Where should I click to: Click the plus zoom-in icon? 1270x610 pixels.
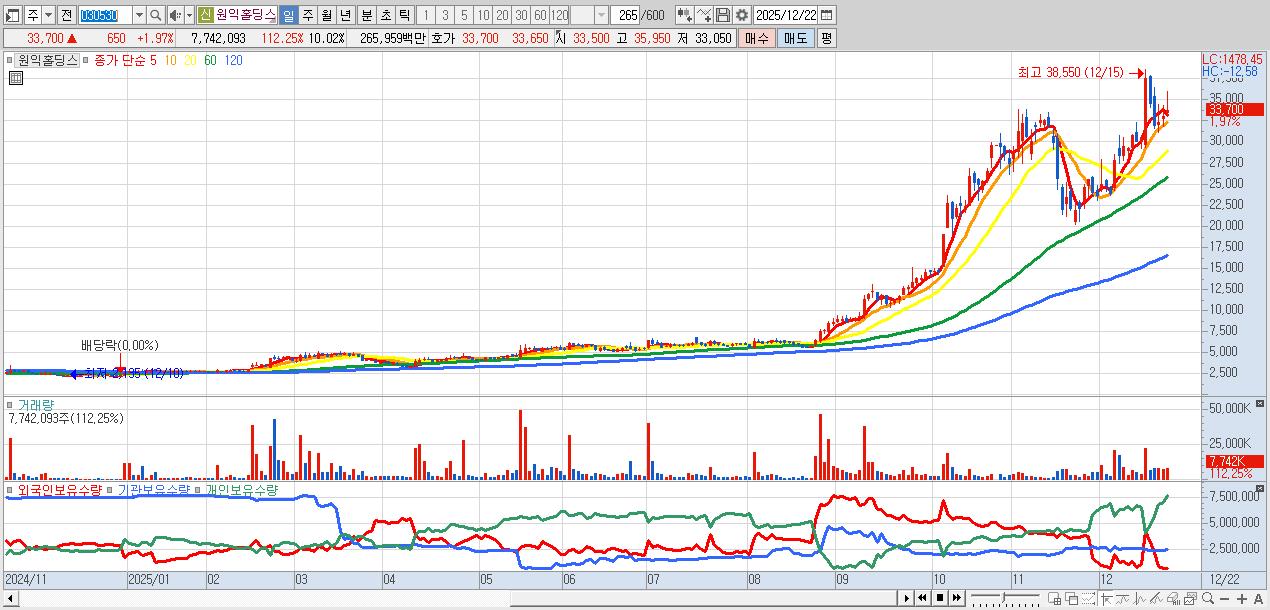1241,598
